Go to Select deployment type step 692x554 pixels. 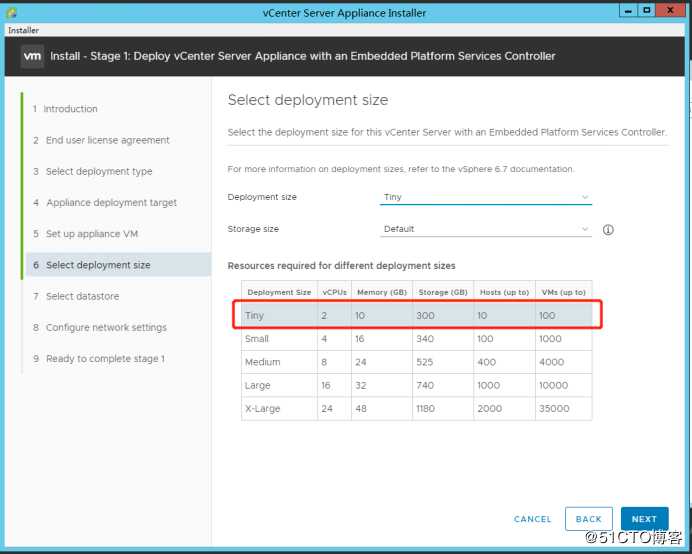[93, 171]
